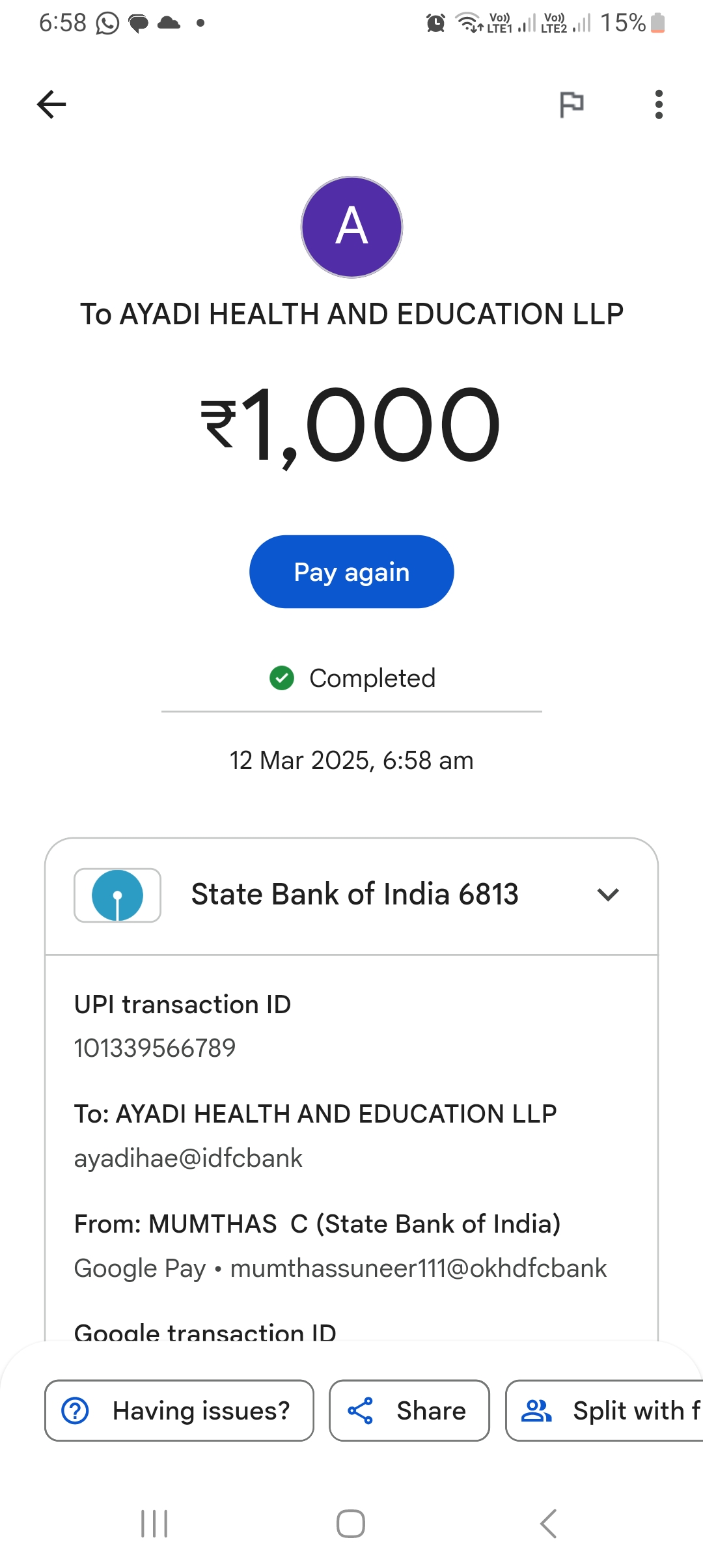
Task: Tap the Share button
Action: [x=409, y=1410]
